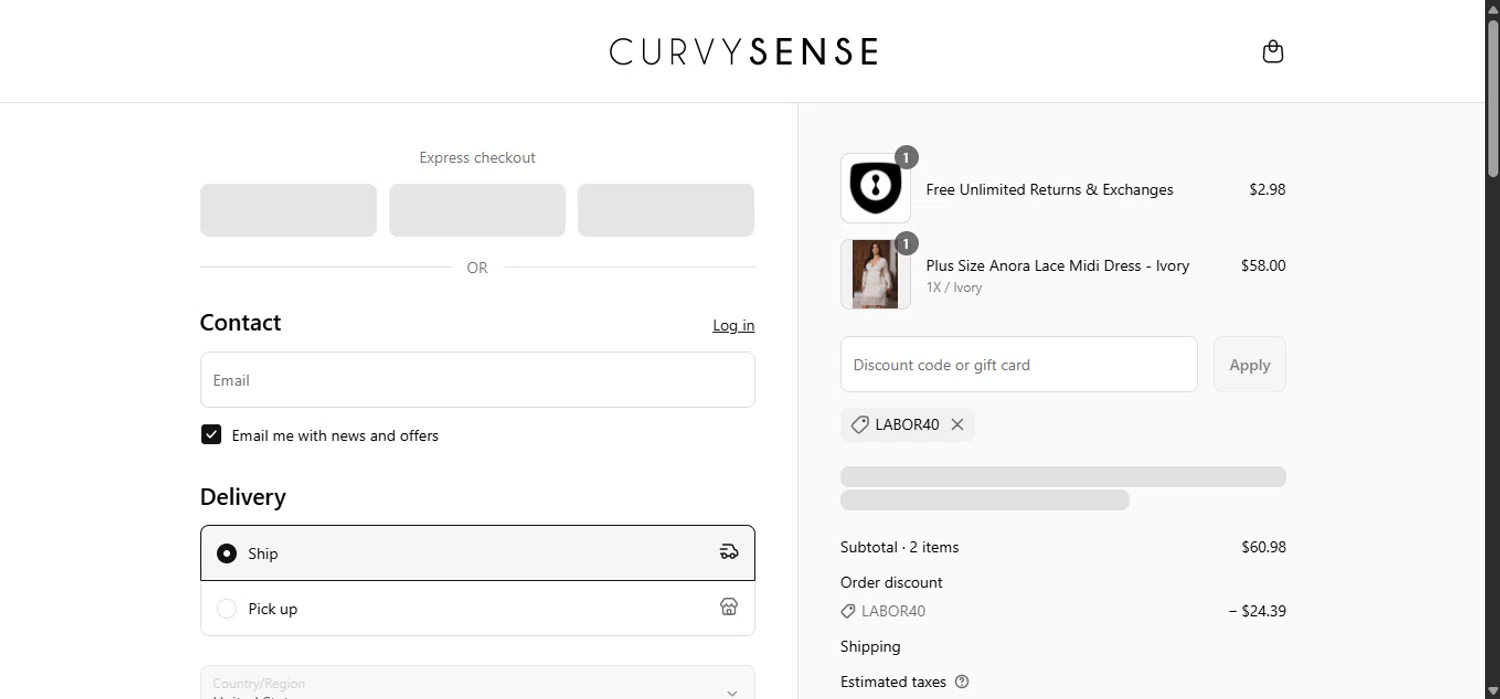Click the first express checkout button
Image resolution: width=1500 pixels, height=699 pixels.
[x=288, y=210]
